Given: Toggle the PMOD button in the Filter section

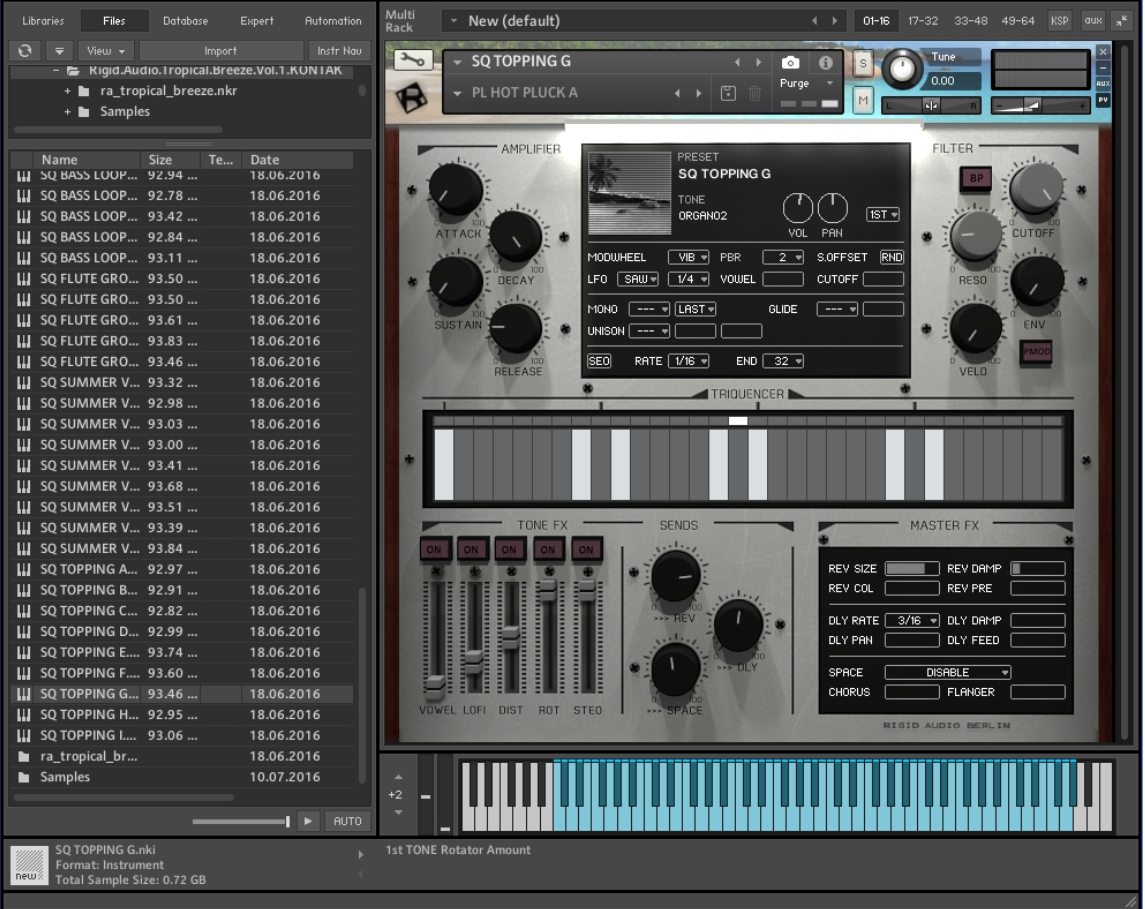Looking at the screenshot, I should (1035, 352).
